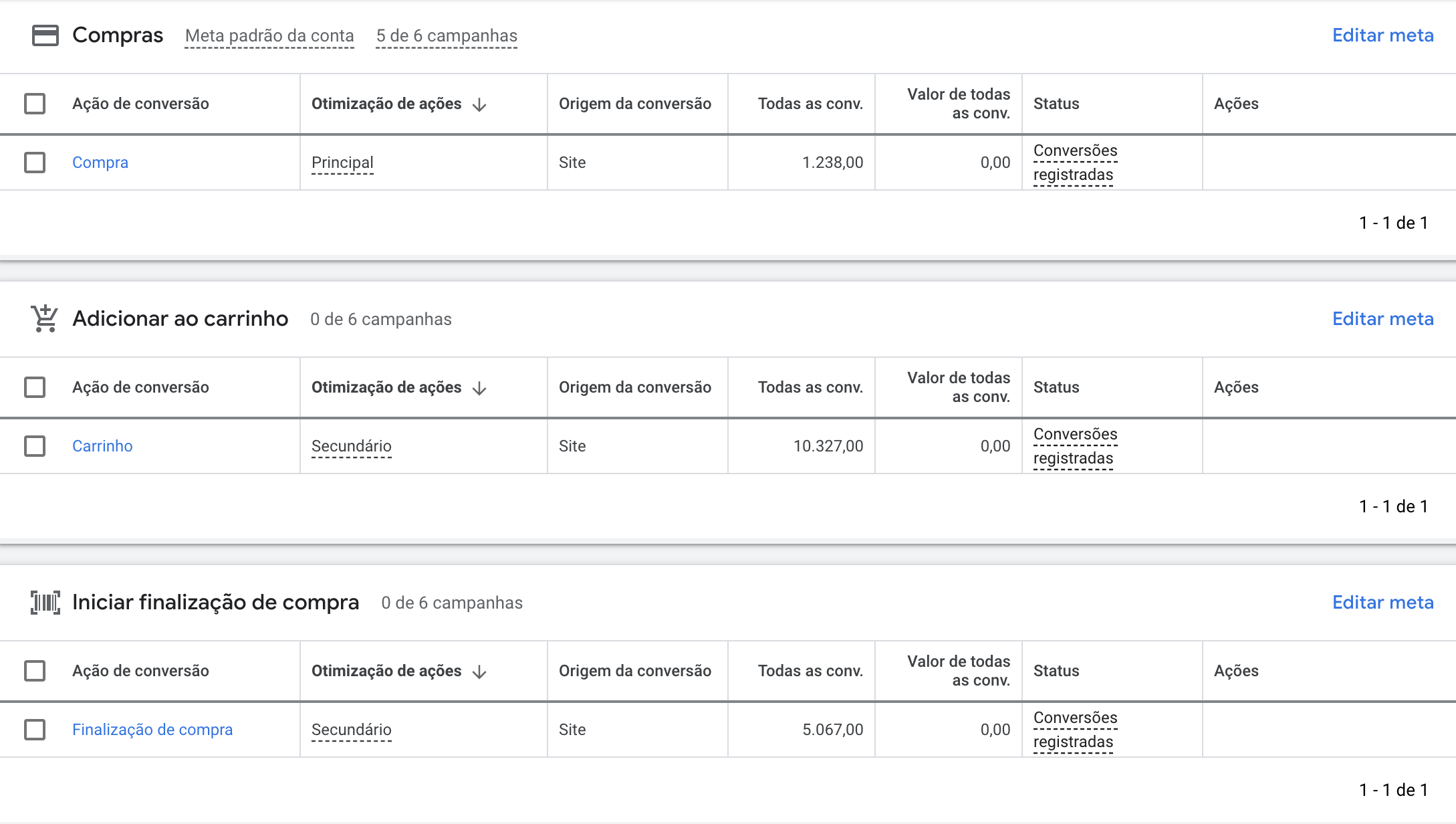Click Todas as conv. header in finalização table
Viewport: 1456px width, 824px height.
810,671
